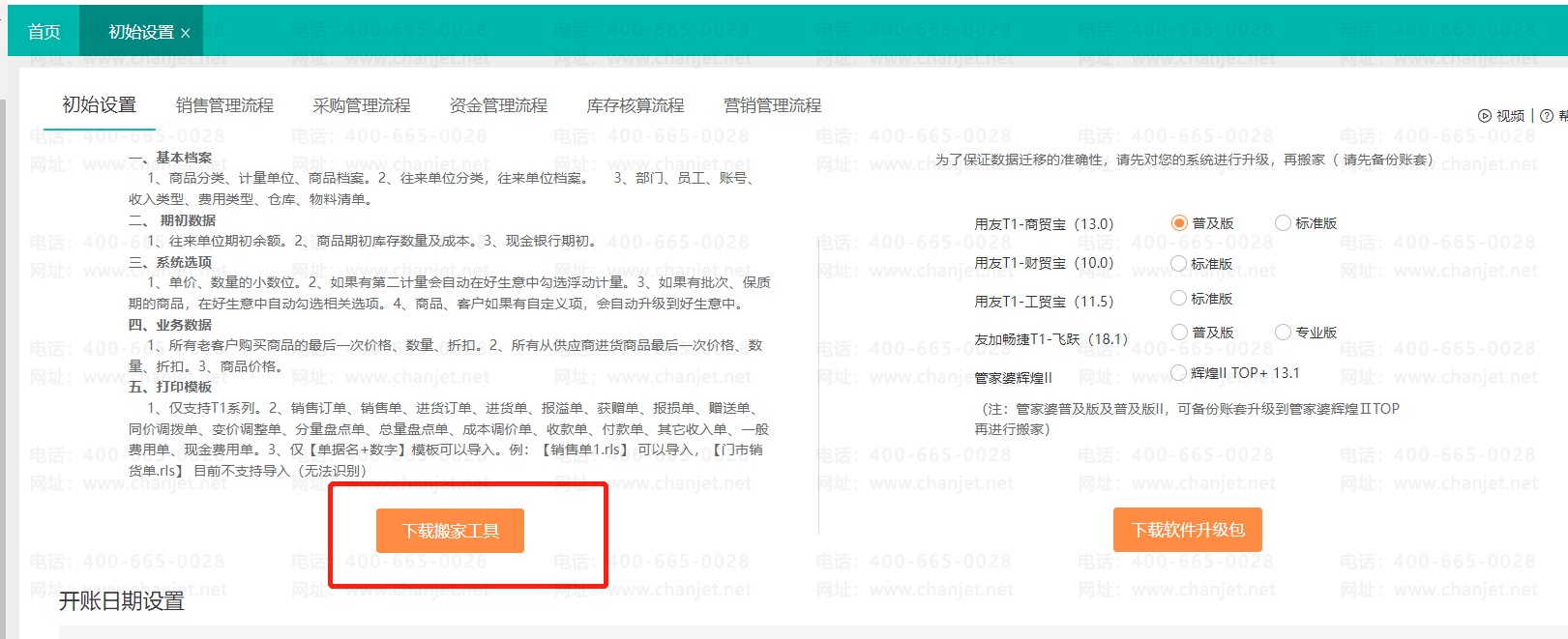1568x639 pixels.
Task: Close the 初始设置 tab
Action: click(186, 33)
